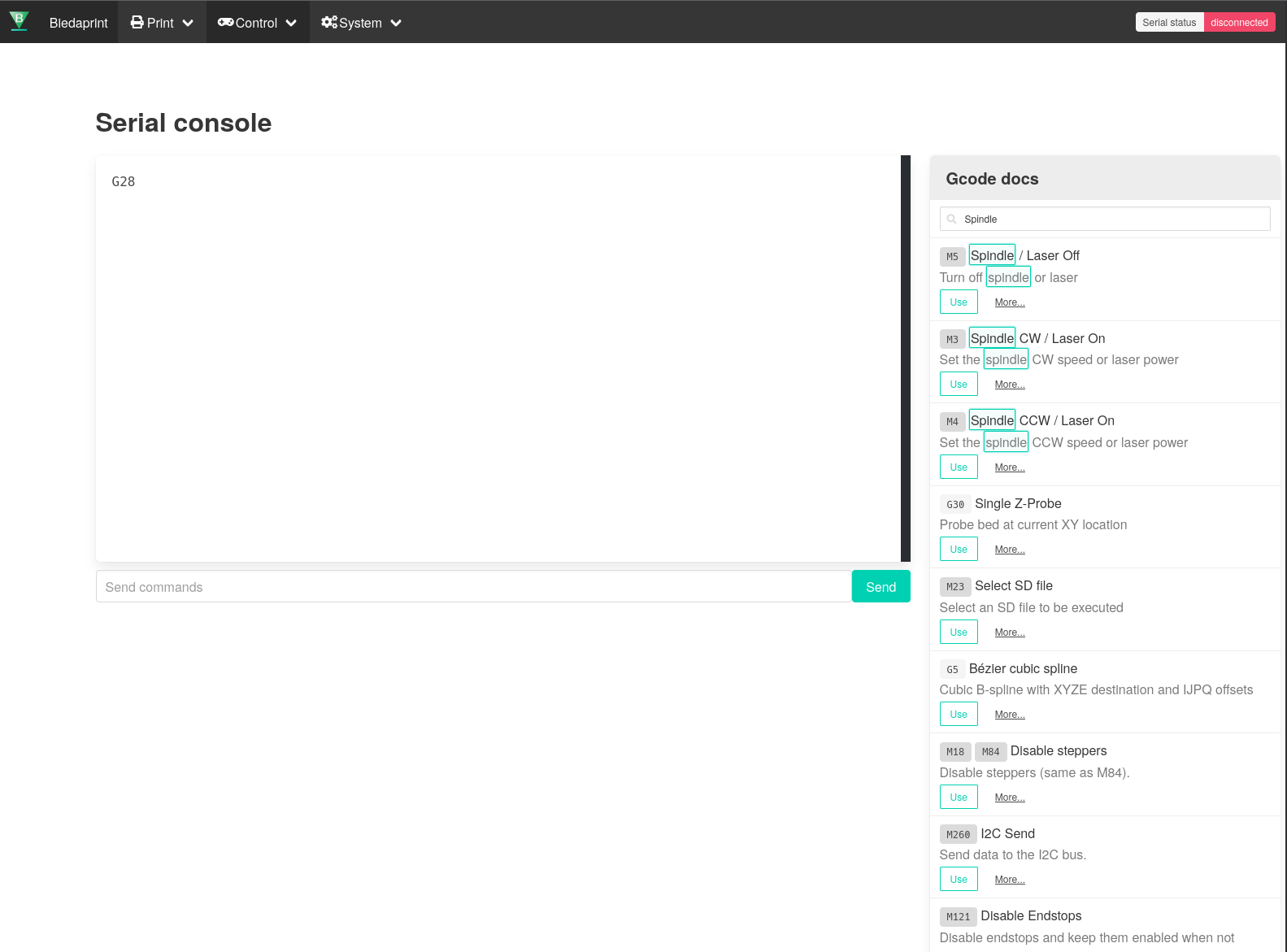
Task: Click the printer icon in Print menu
Action: [x=137, y=23]
